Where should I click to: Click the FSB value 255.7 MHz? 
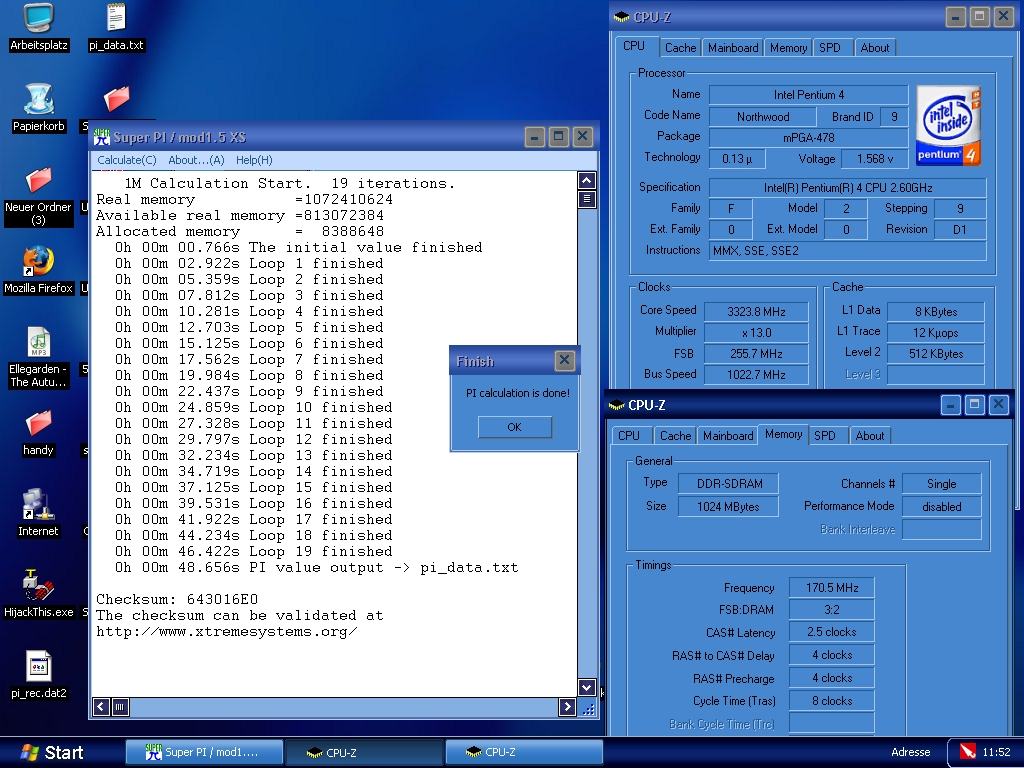tap(756, 354)
